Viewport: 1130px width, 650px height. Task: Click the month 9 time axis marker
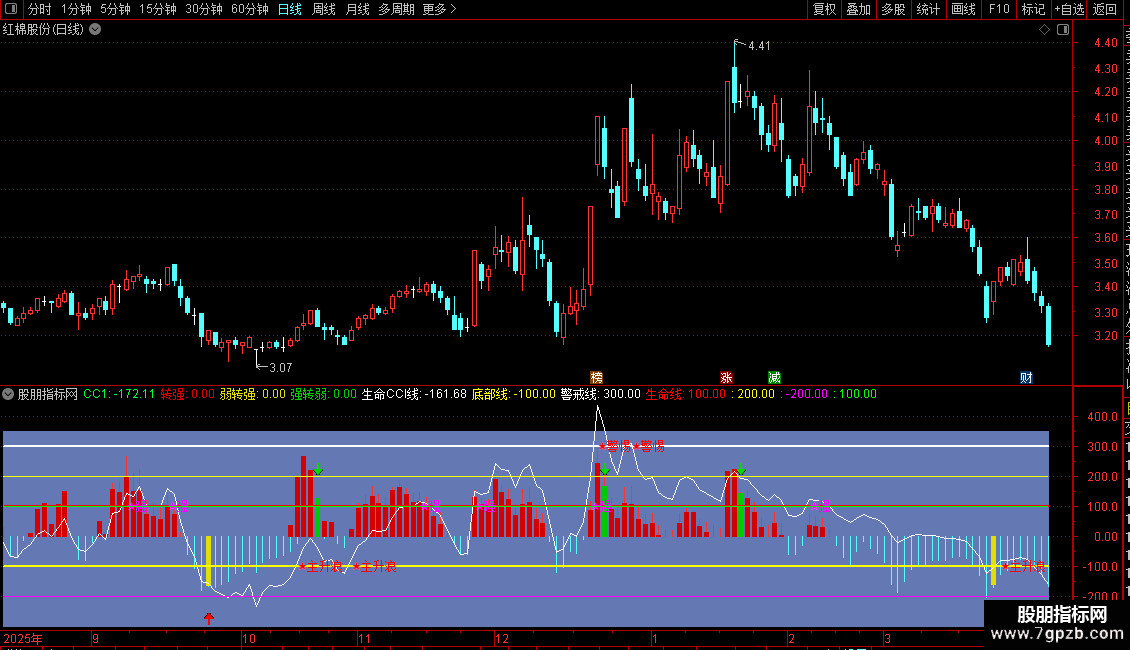click(95, 638)
